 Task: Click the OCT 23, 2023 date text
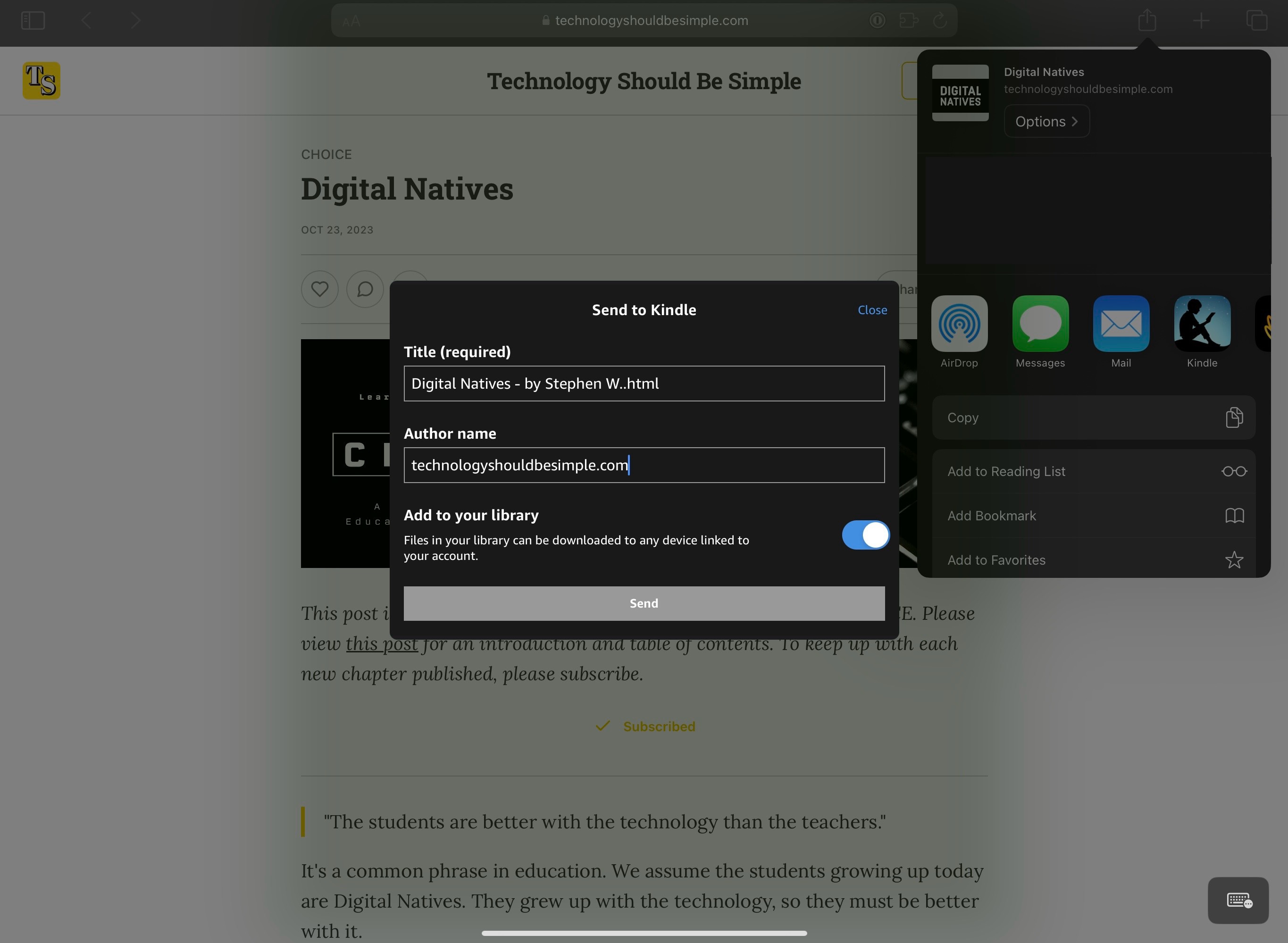337,229
